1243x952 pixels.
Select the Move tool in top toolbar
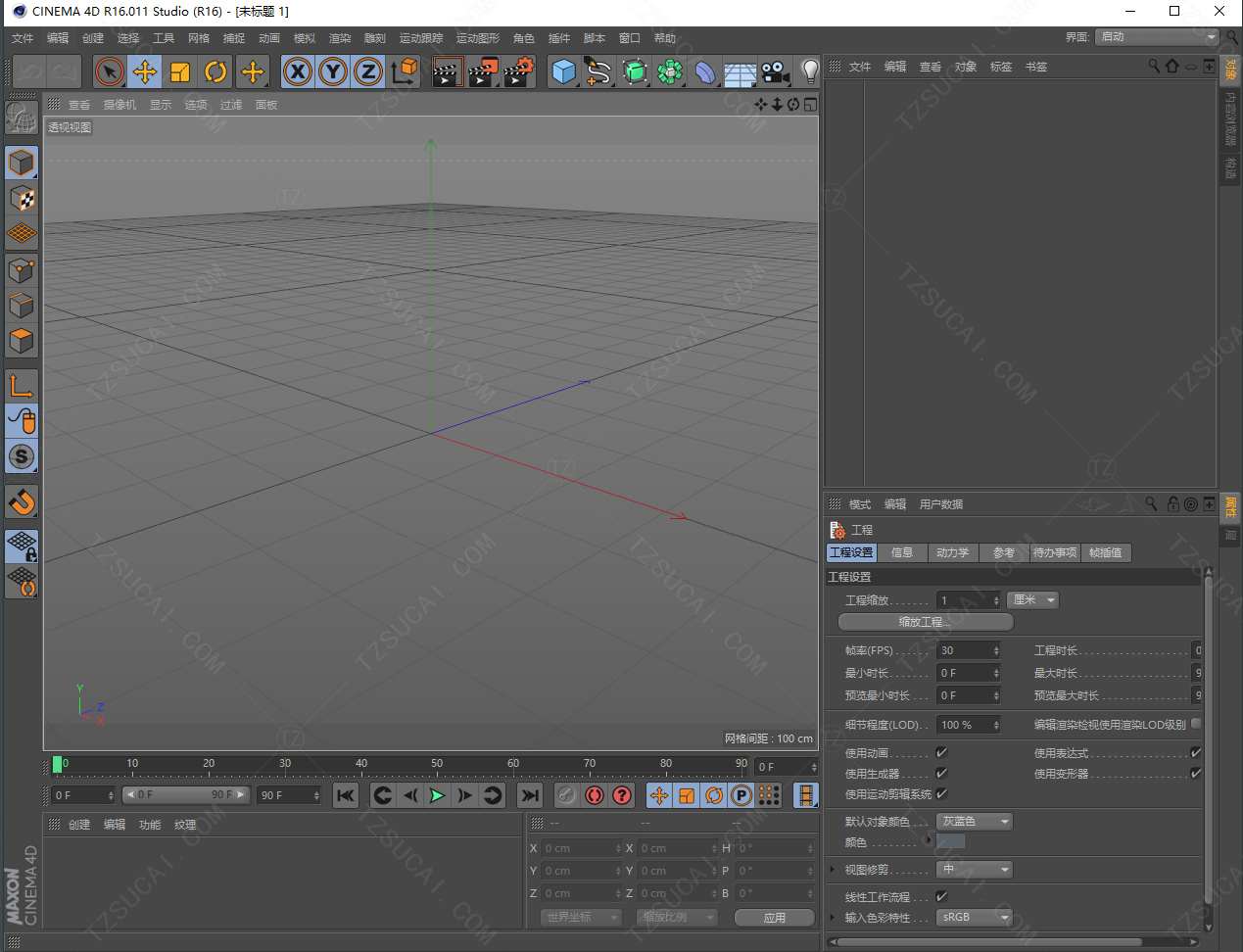(145, 71)
